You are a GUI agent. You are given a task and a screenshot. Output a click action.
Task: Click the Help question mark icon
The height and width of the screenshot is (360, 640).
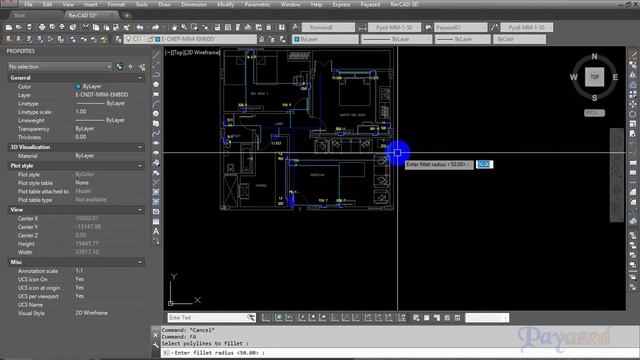click(282, 27)
